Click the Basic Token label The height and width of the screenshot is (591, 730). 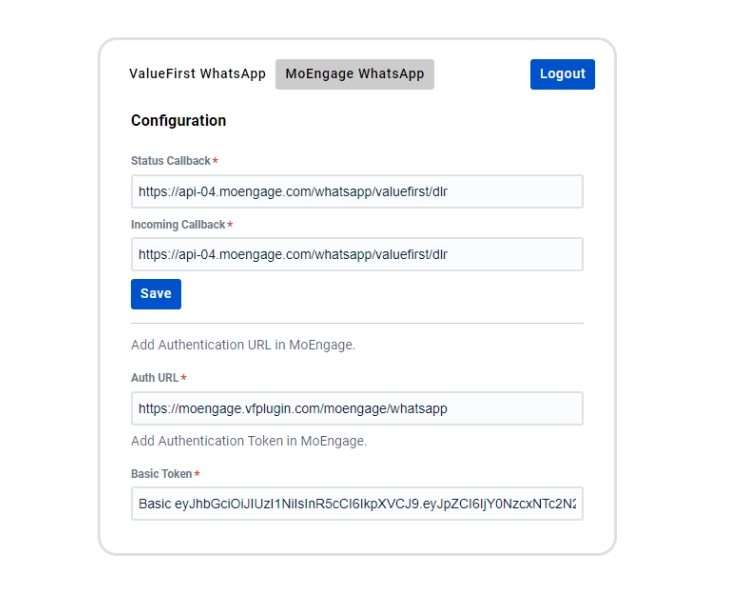[161, 474]
